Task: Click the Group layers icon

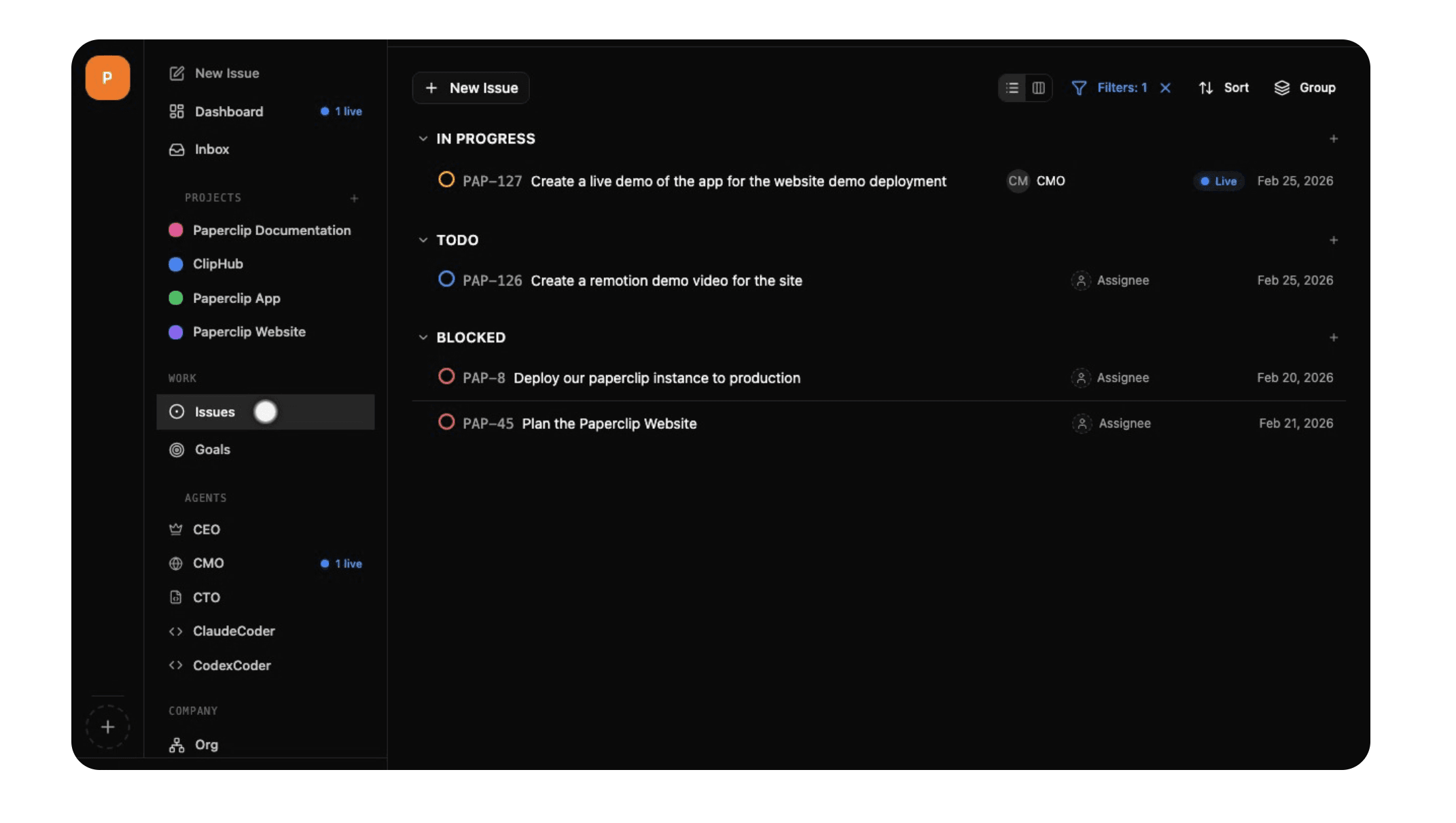Action: coord(1281,88)
